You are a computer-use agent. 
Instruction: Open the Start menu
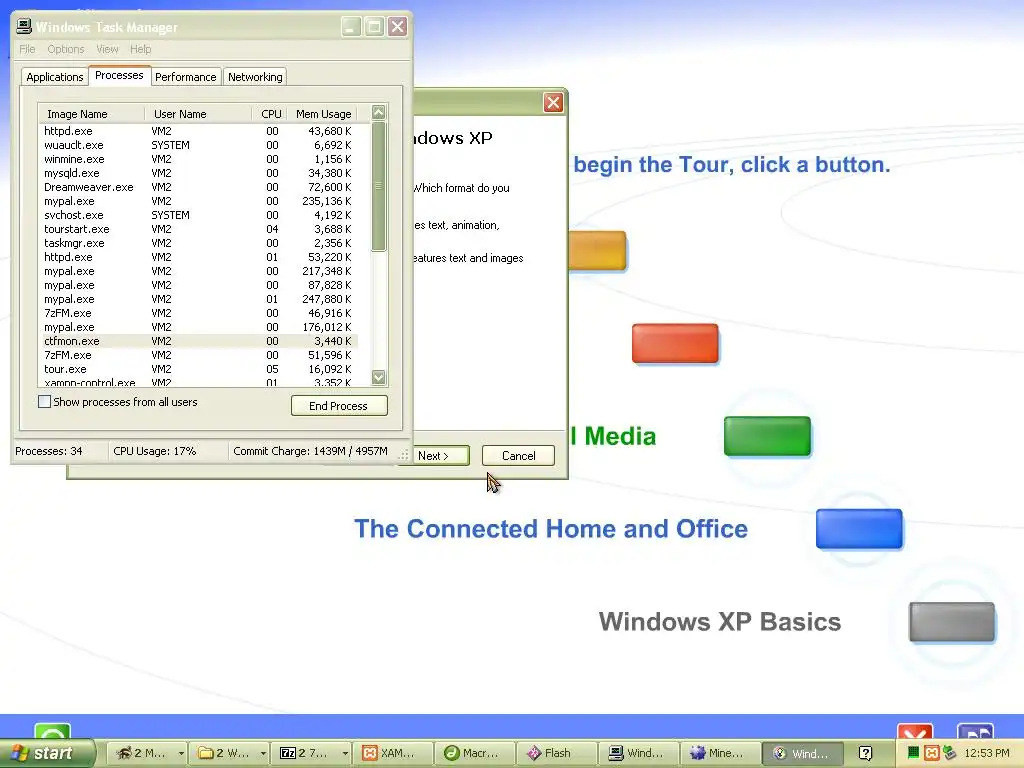pos(46,753)
